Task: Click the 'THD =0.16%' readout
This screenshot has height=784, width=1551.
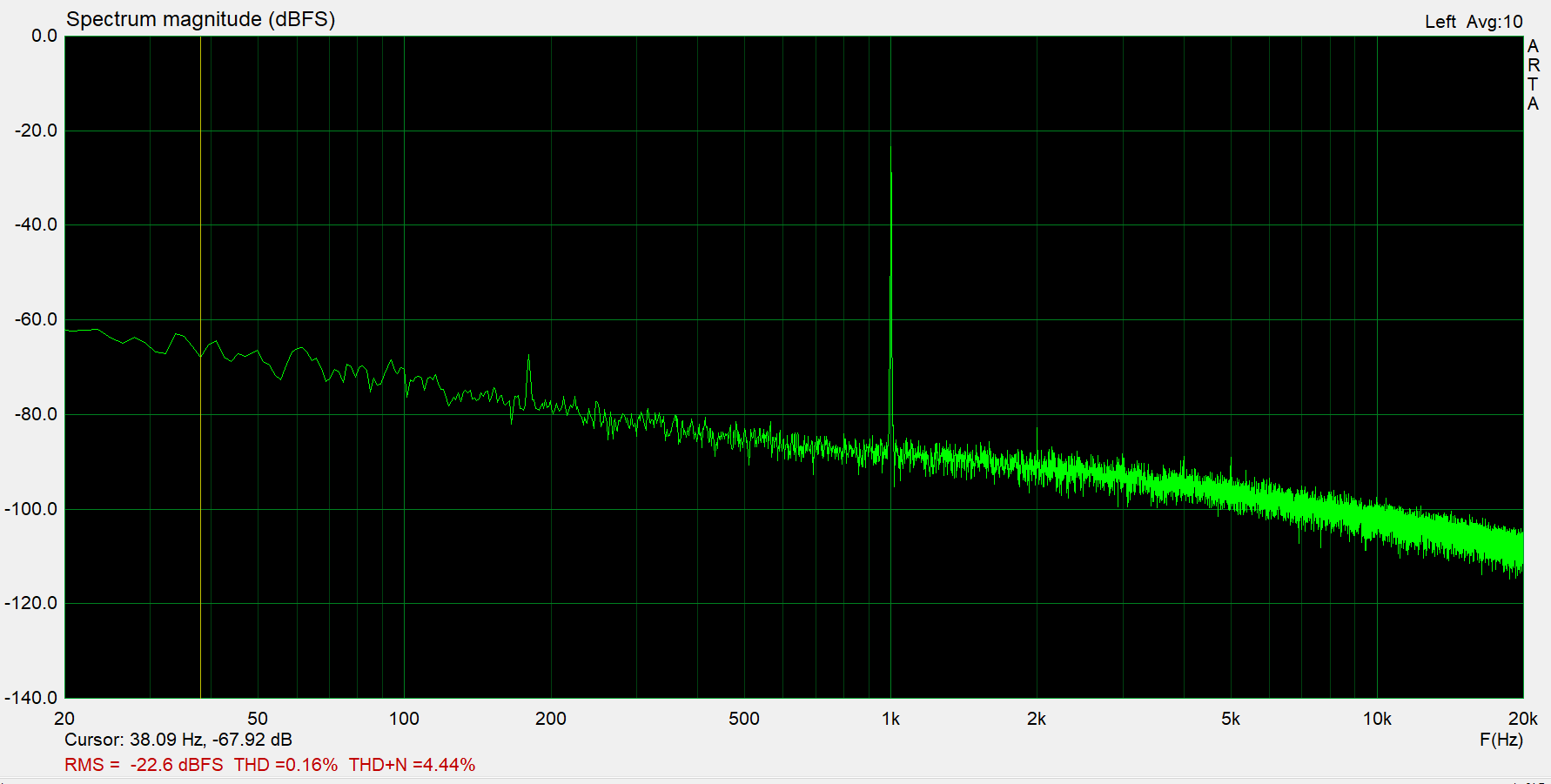Action: click(x=285, y=765)
